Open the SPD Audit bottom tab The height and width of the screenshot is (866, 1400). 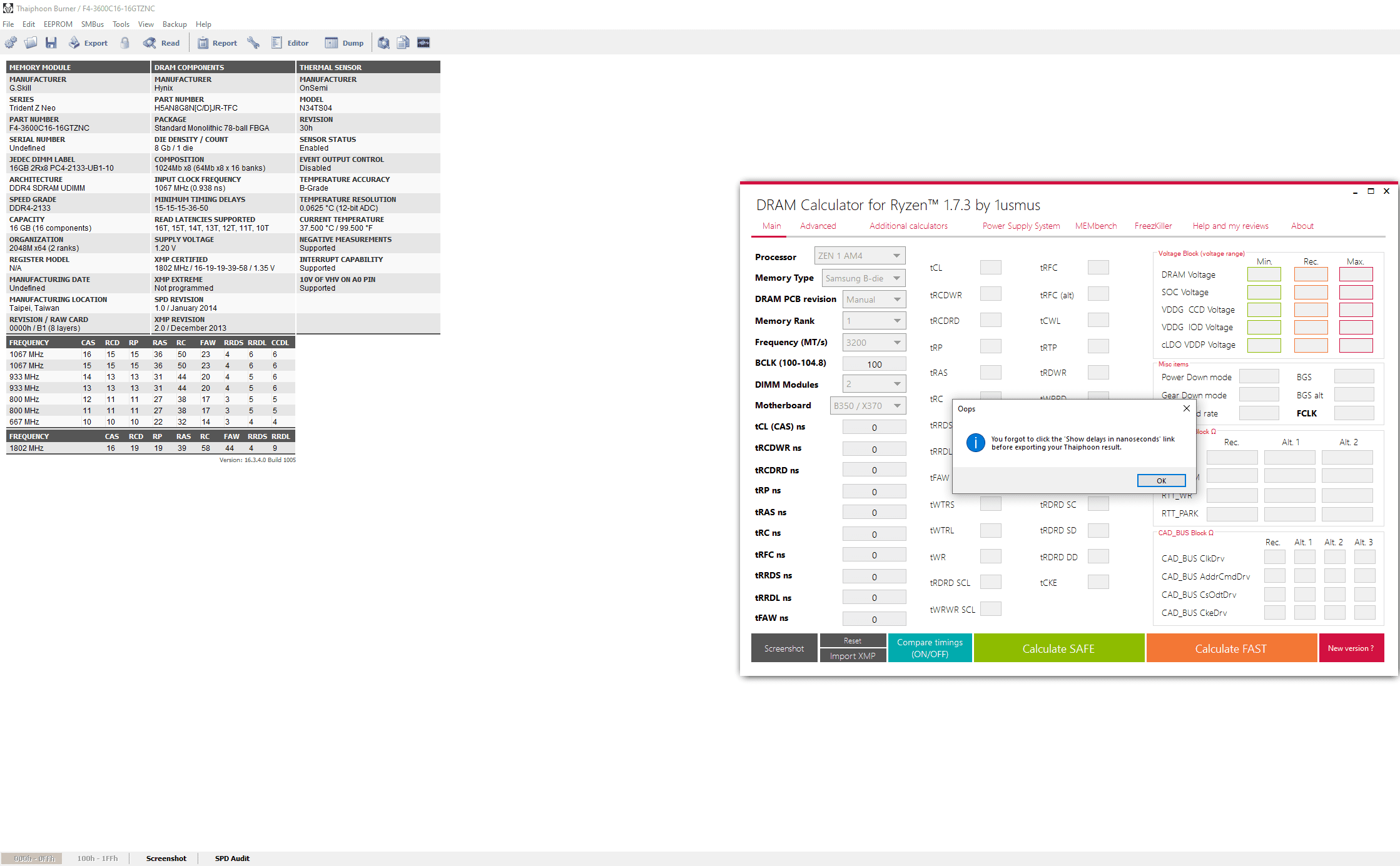click(231, 858)
